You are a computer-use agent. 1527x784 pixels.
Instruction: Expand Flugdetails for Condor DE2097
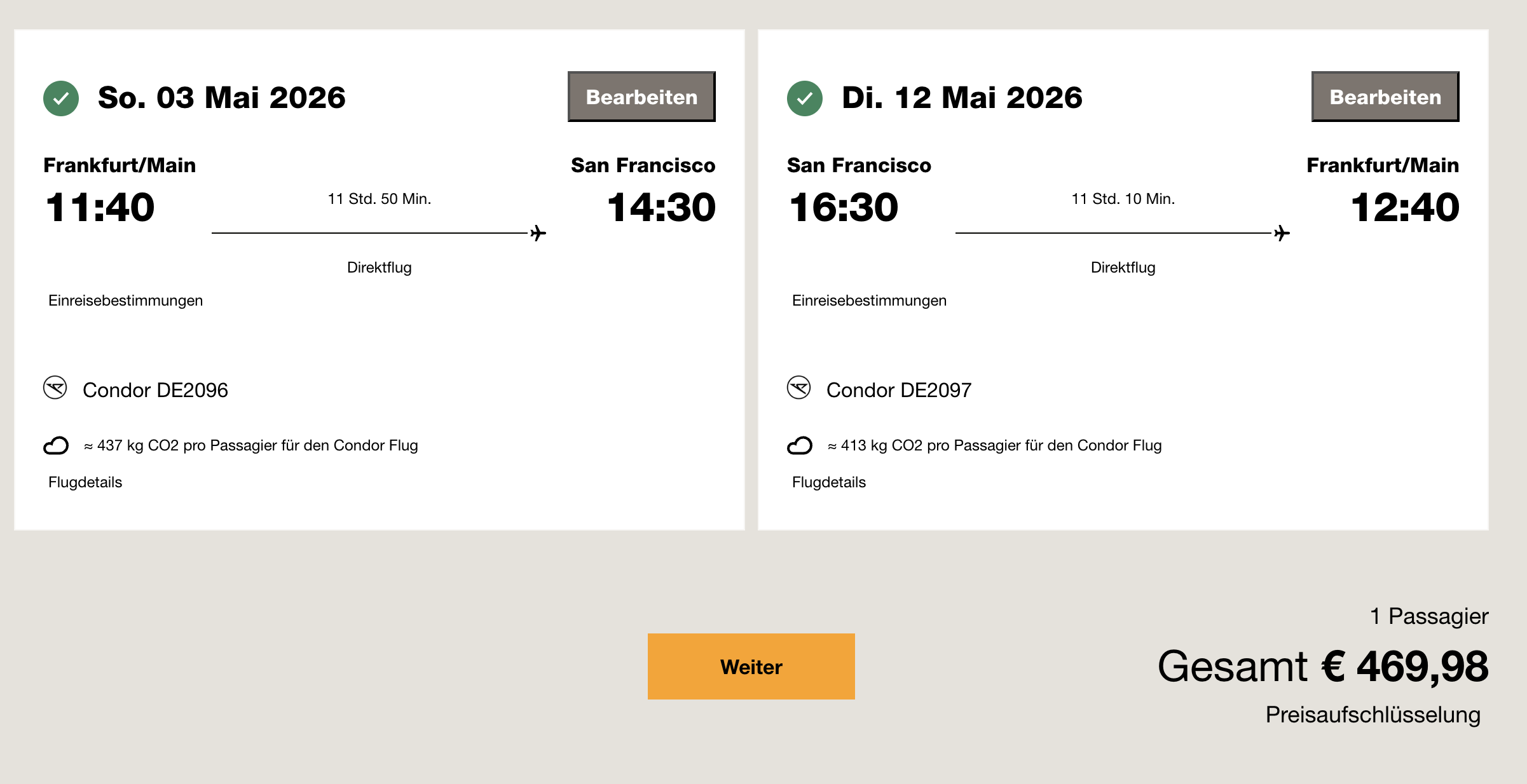829,482
